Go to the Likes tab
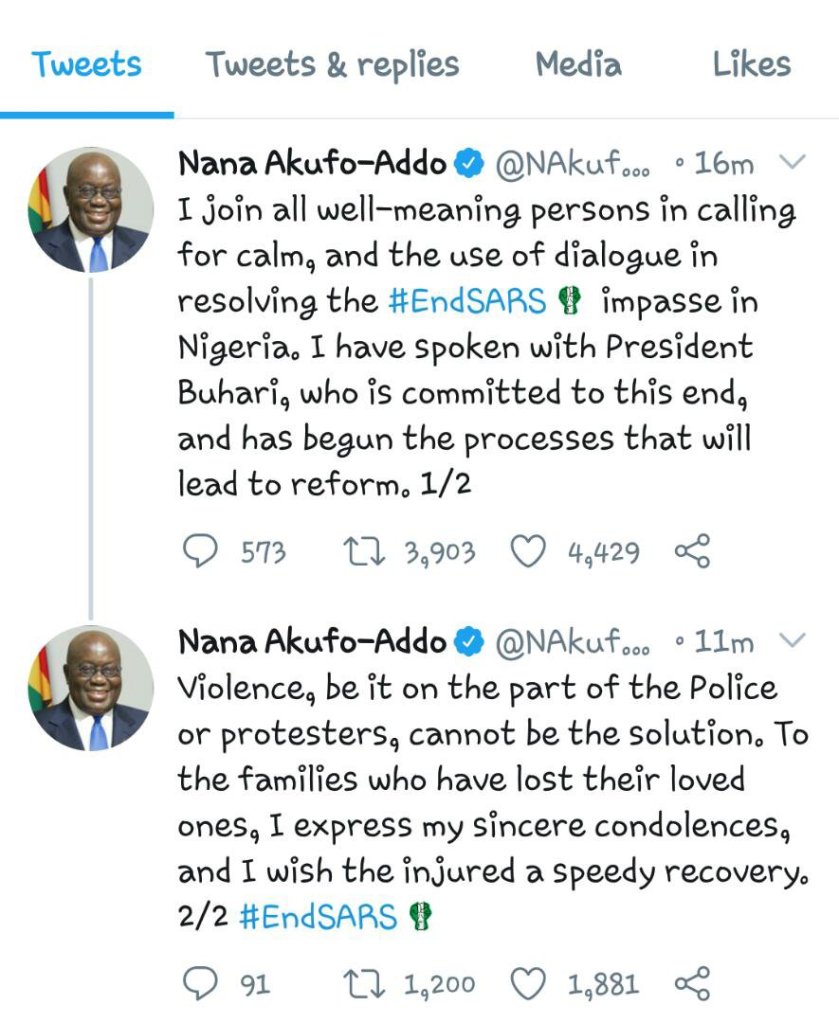The width and height of the screenshot is (839, 1023). [x=751, y=65]
